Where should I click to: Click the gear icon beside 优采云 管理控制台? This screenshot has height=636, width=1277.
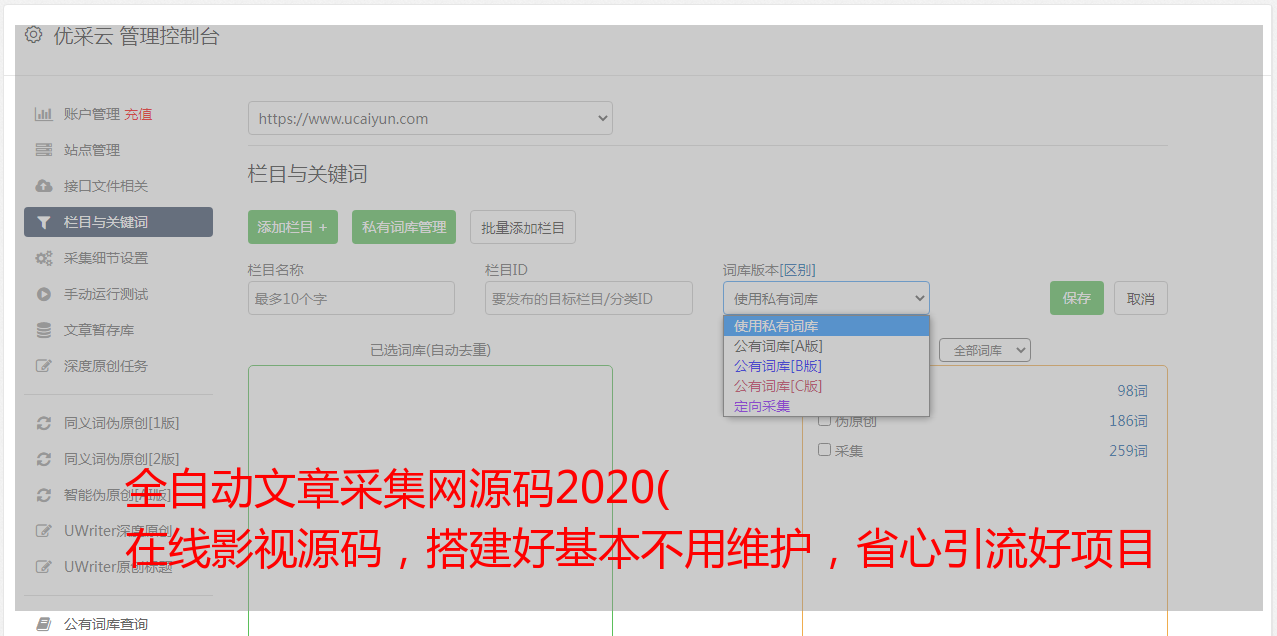pos(34,35)
